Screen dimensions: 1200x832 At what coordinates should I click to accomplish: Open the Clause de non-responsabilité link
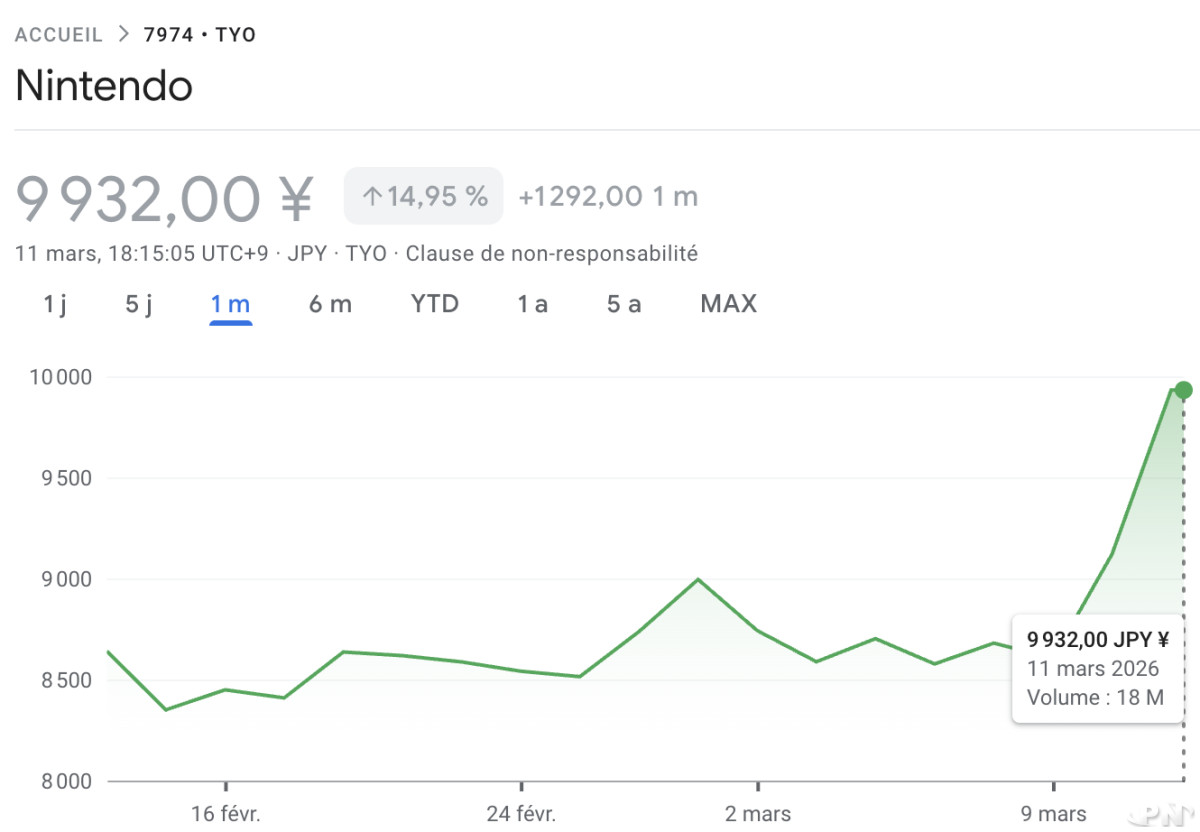pyautogui.click(x=551, y=253)
